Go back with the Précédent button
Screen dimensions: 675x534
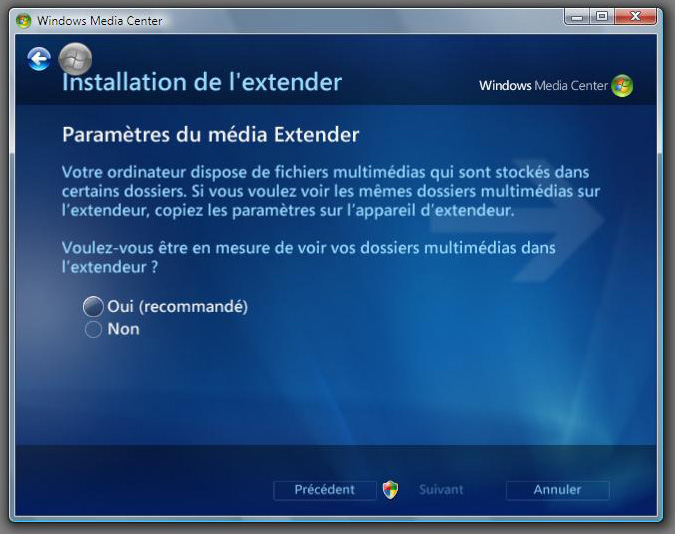[x=325, y=490]
